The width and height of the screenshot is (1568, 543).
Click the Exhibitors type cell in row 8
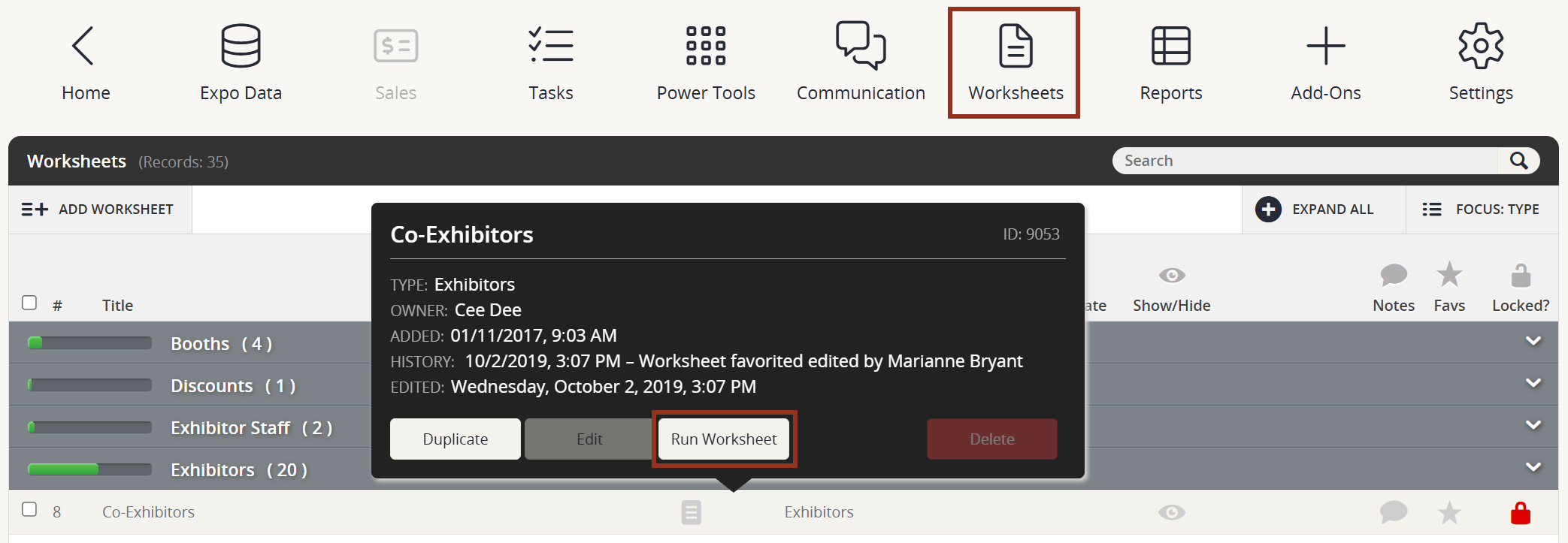(x=819, y=512)
